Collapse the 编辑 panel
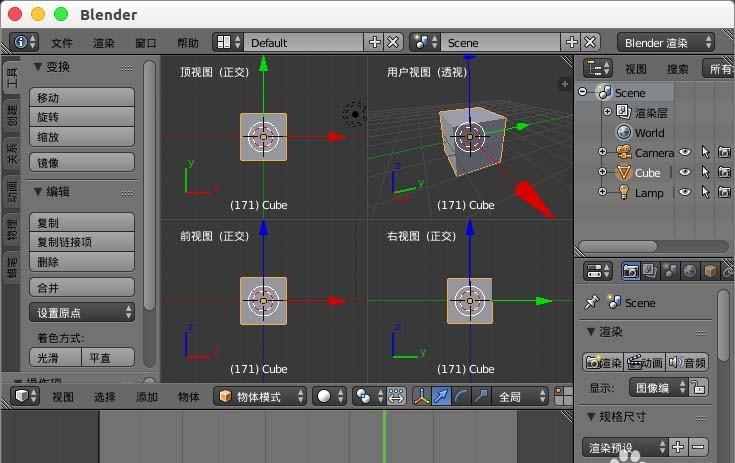 coord(38,191)
